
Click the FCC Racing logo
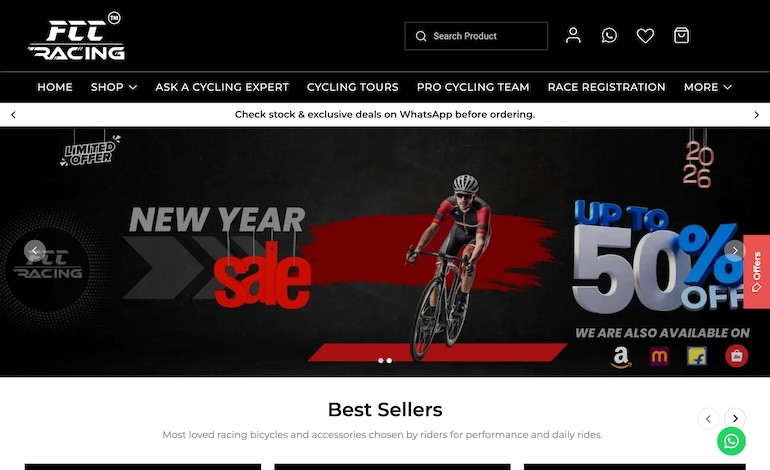[76, 36]
